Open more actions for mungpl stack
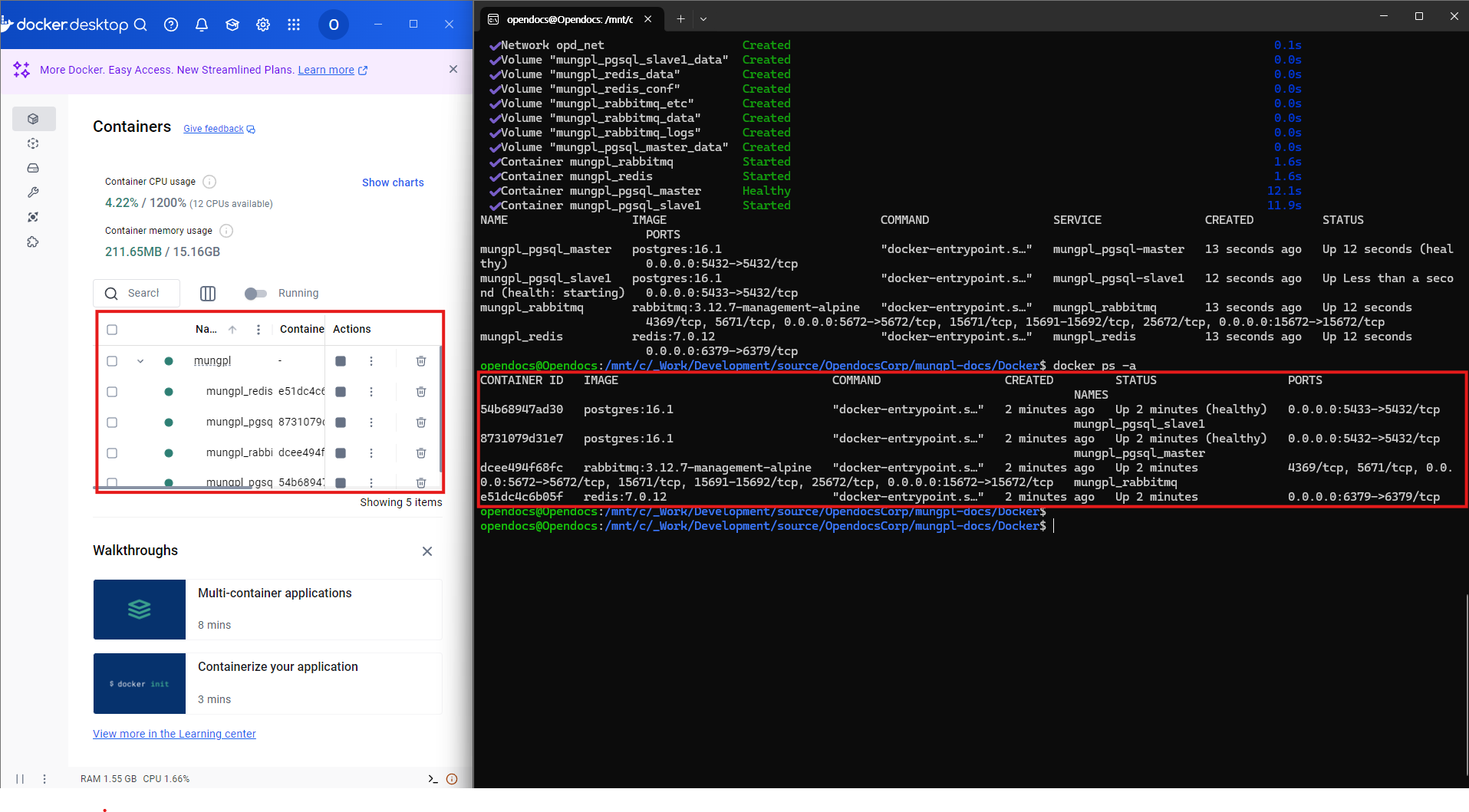This screenshot has width=1469, height=812. pos(371,361)
